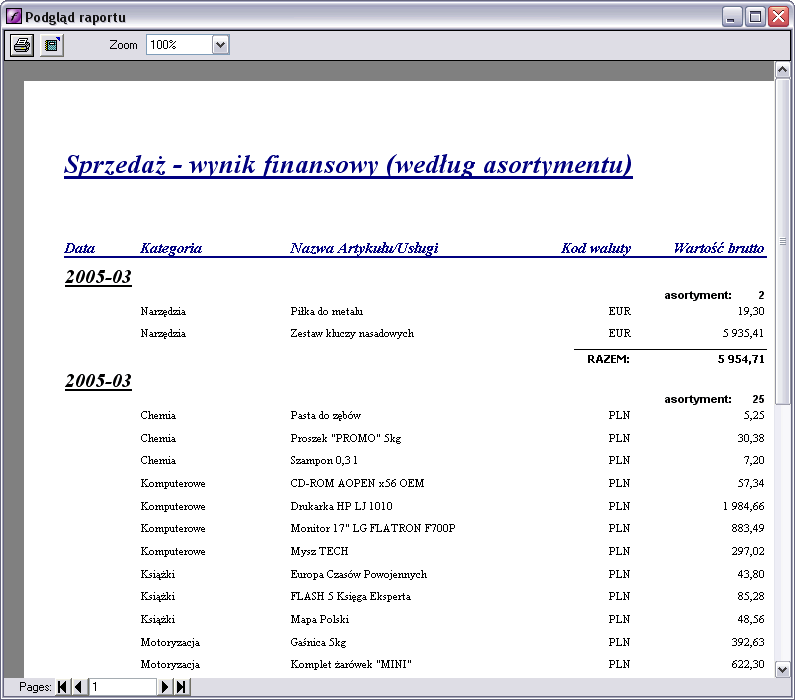Click the RAZEM total 5 954,71
Screen dimensions: 795x700
(741, 359)
